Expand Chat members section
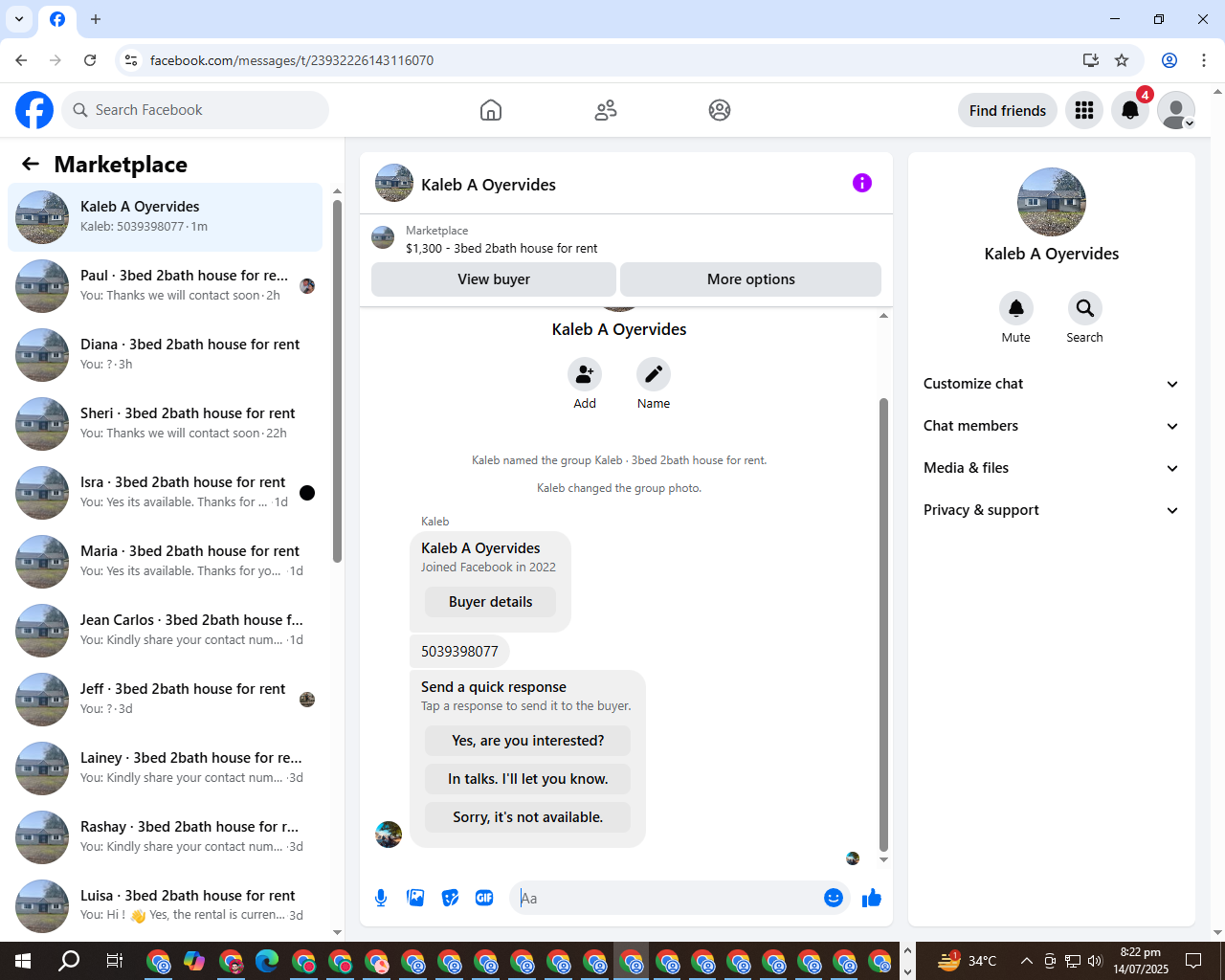 1051,426
